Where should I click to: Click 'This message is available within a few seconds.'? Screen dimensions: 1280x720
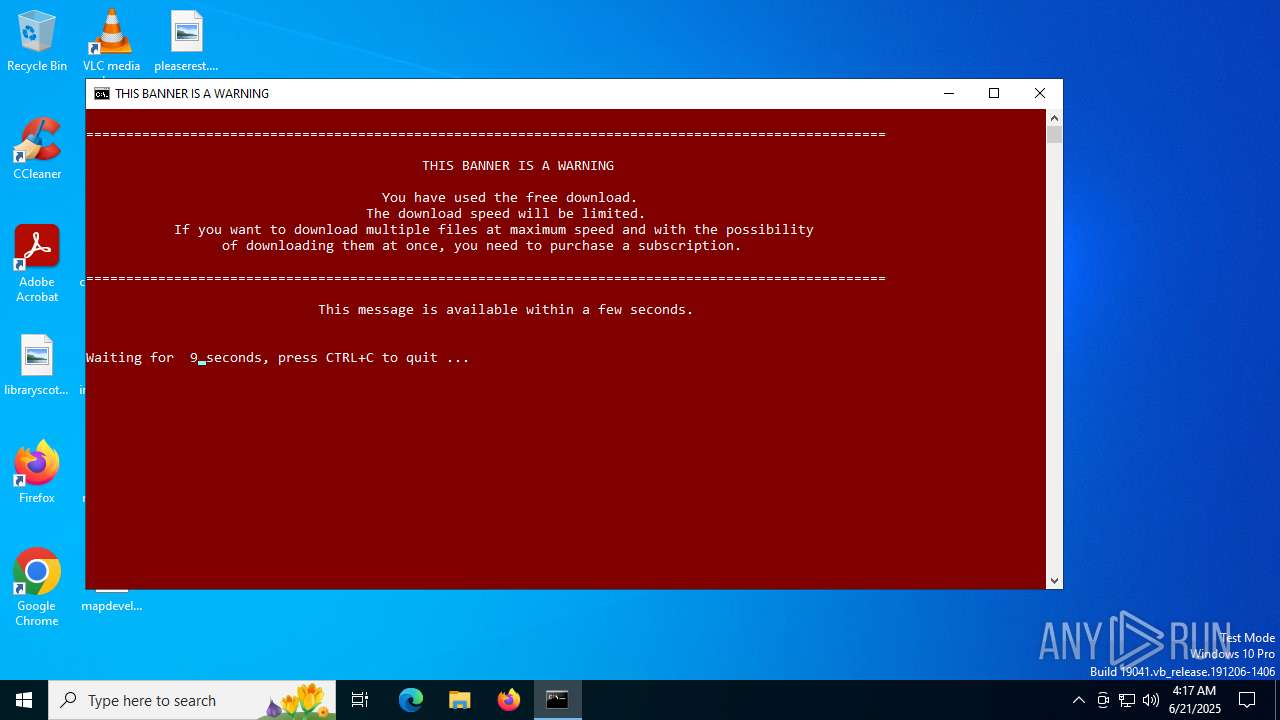505,309
